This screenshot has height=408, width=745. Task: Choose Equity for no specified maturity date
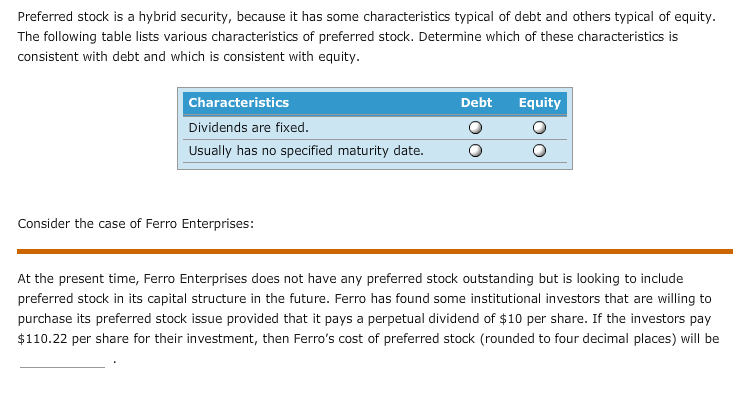click(539, 151)
